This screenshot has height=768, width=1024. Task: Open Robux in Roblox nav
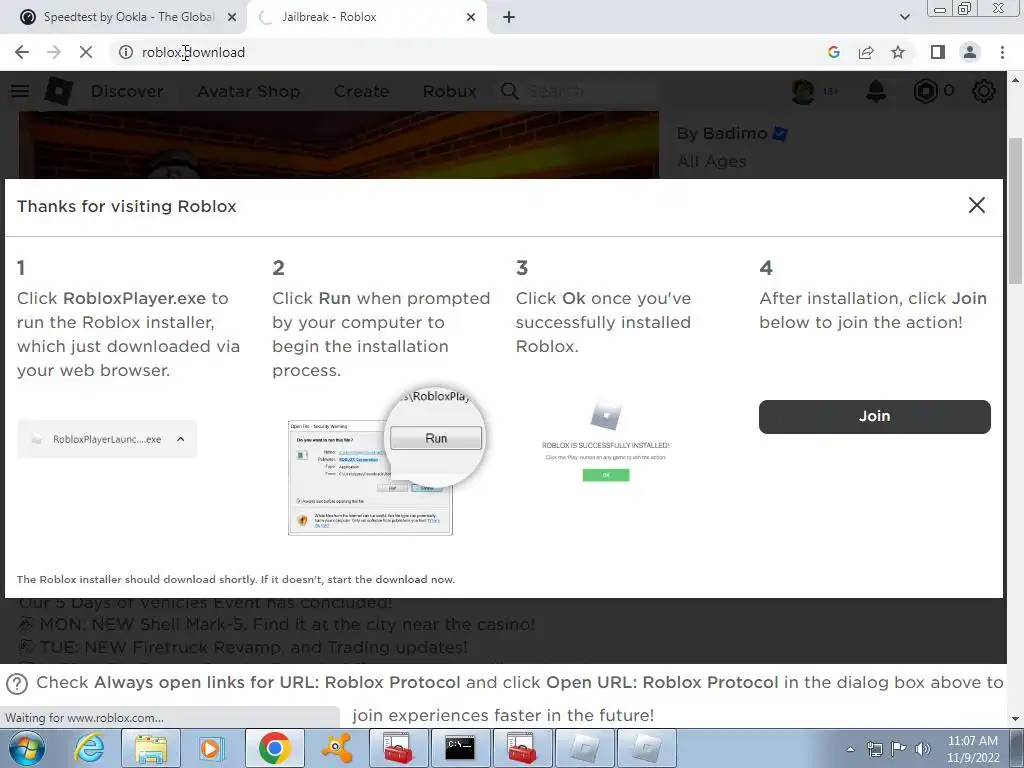(x=449, y=91)
